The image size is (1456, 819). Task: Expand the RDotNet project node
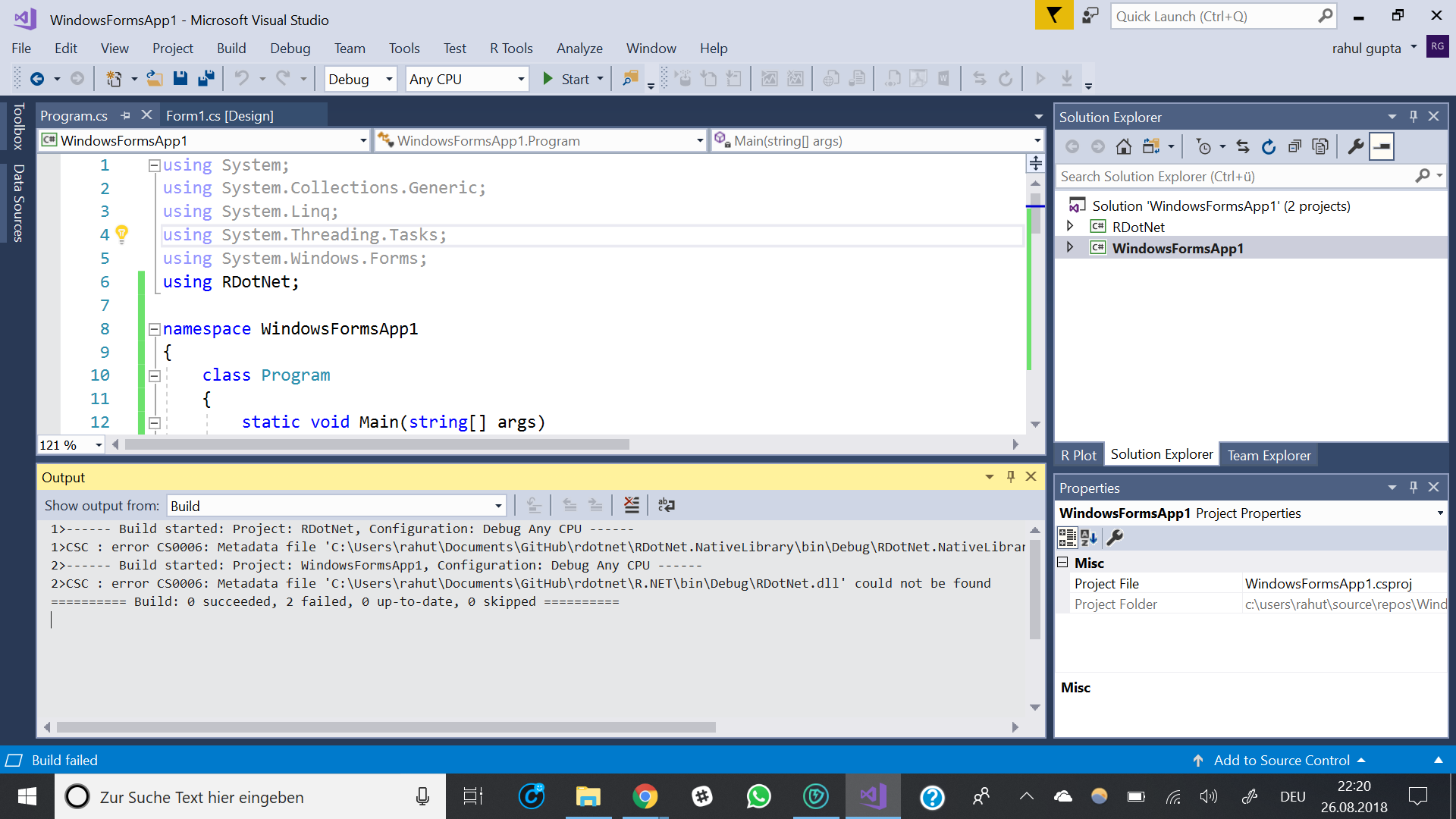point(1071,226)
